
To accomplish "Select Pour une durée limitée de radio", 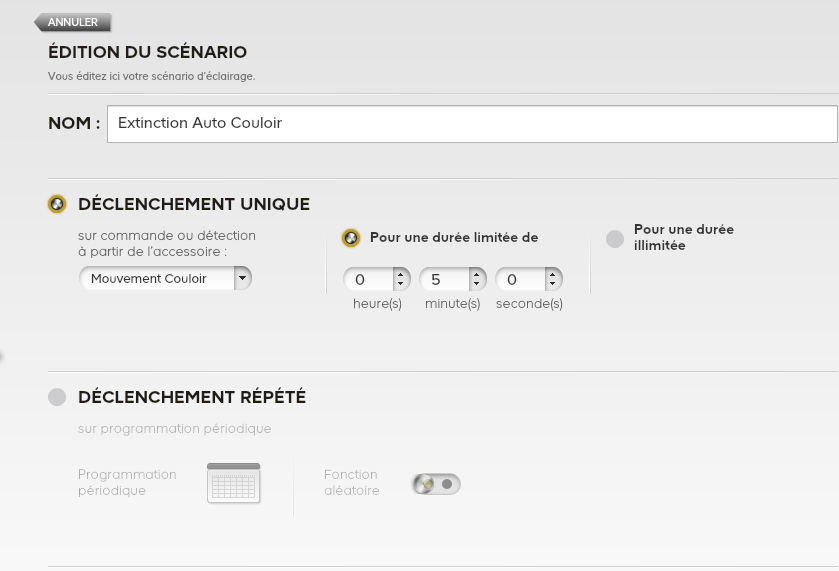I will [x=351, y=238].
